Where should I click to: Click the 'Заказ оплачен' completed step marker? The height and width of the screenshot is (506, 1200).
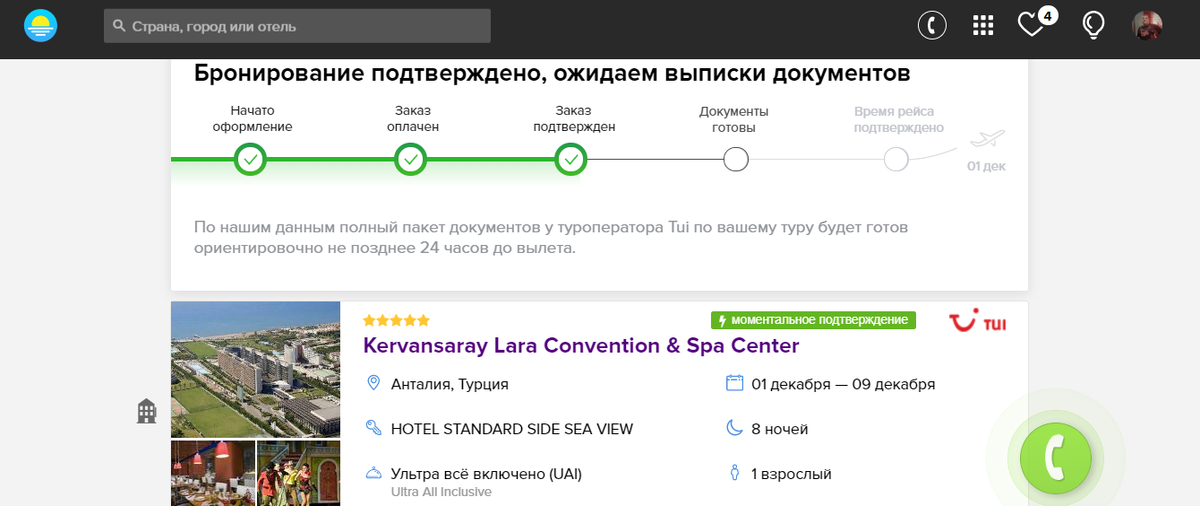[411, 159]
